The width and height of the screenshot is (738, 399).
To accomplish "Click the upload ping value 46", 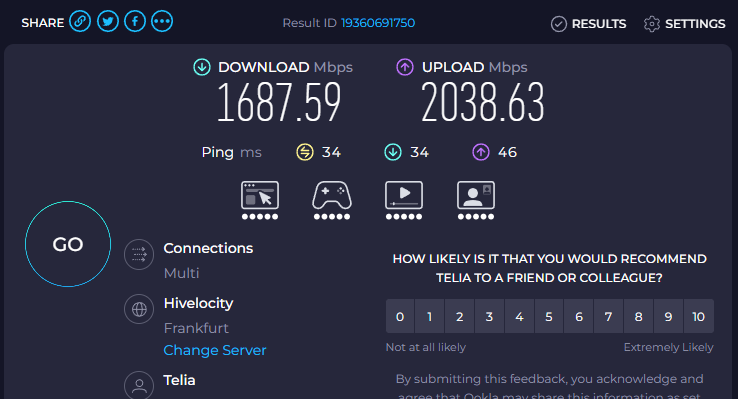I will (x=507, y=152).
